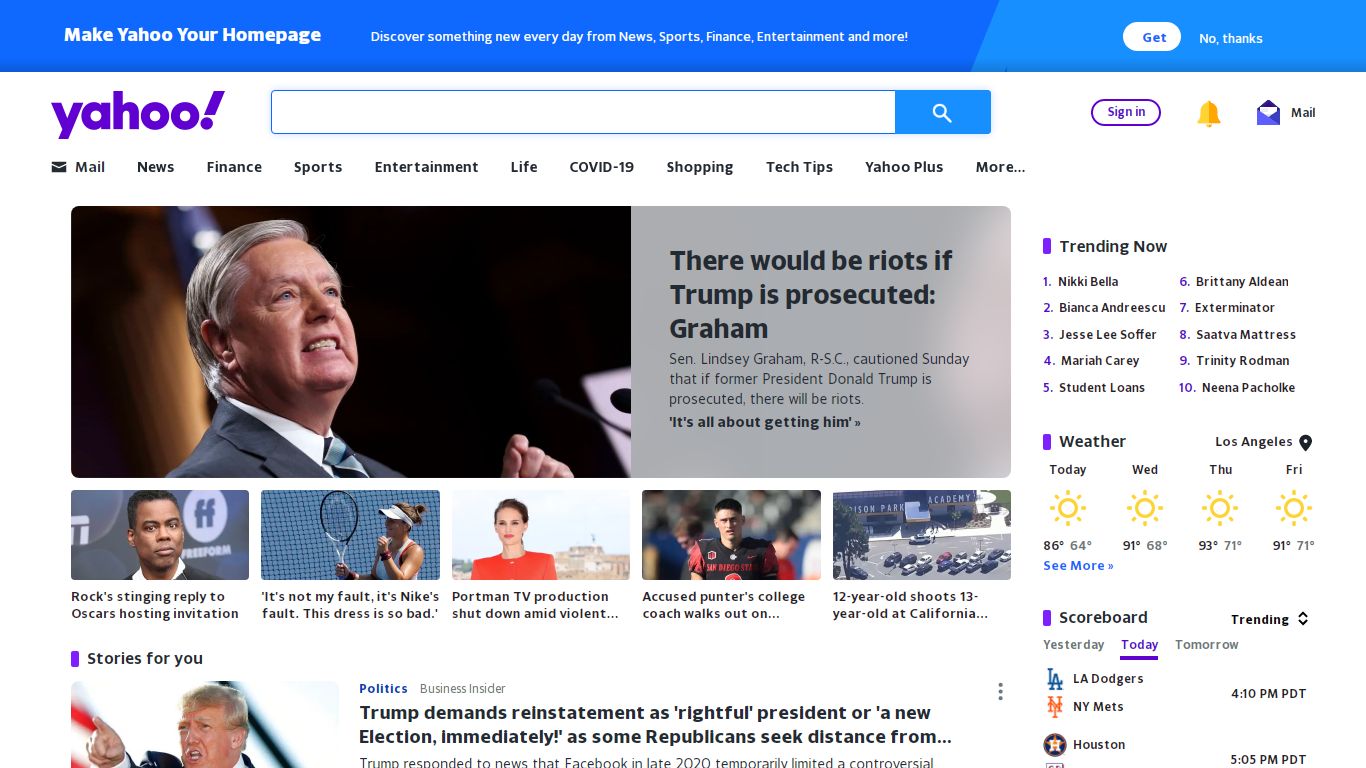Click the Los Angeles weather location text
The width and height of the screenshot is (1366, 768).
pos(1254,442)
